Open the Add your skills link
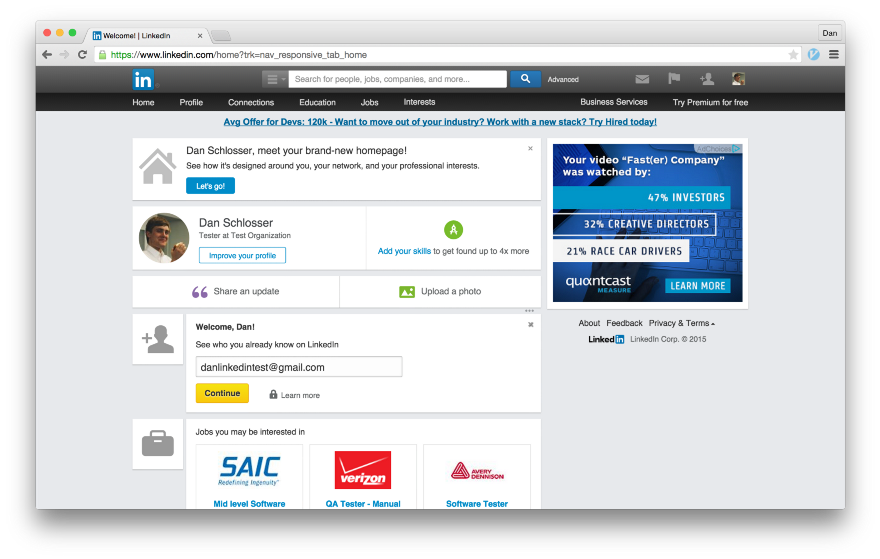The image size is (880, 559). pos(404,251)
